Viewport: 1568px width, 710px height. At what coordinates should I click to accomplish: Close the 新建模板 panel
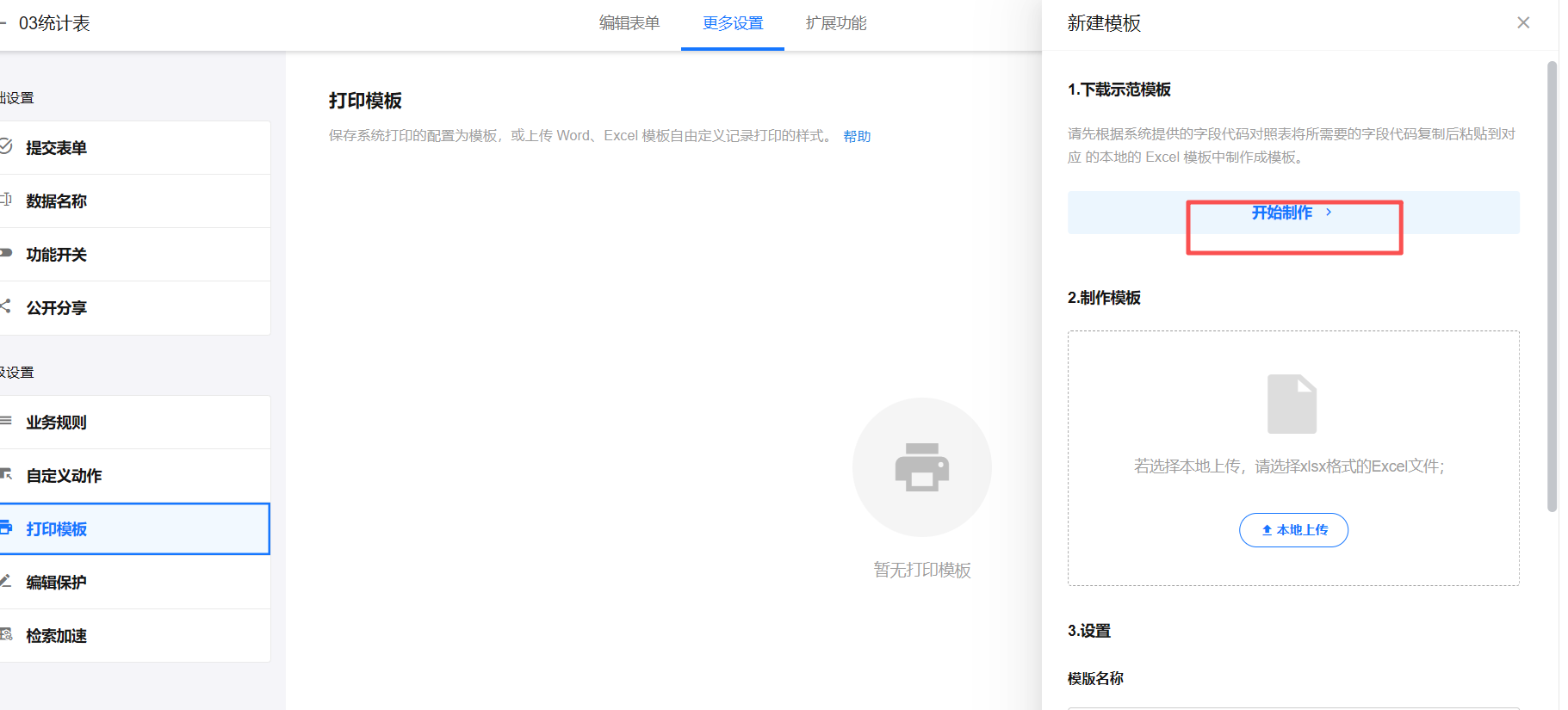point(1523,23)
